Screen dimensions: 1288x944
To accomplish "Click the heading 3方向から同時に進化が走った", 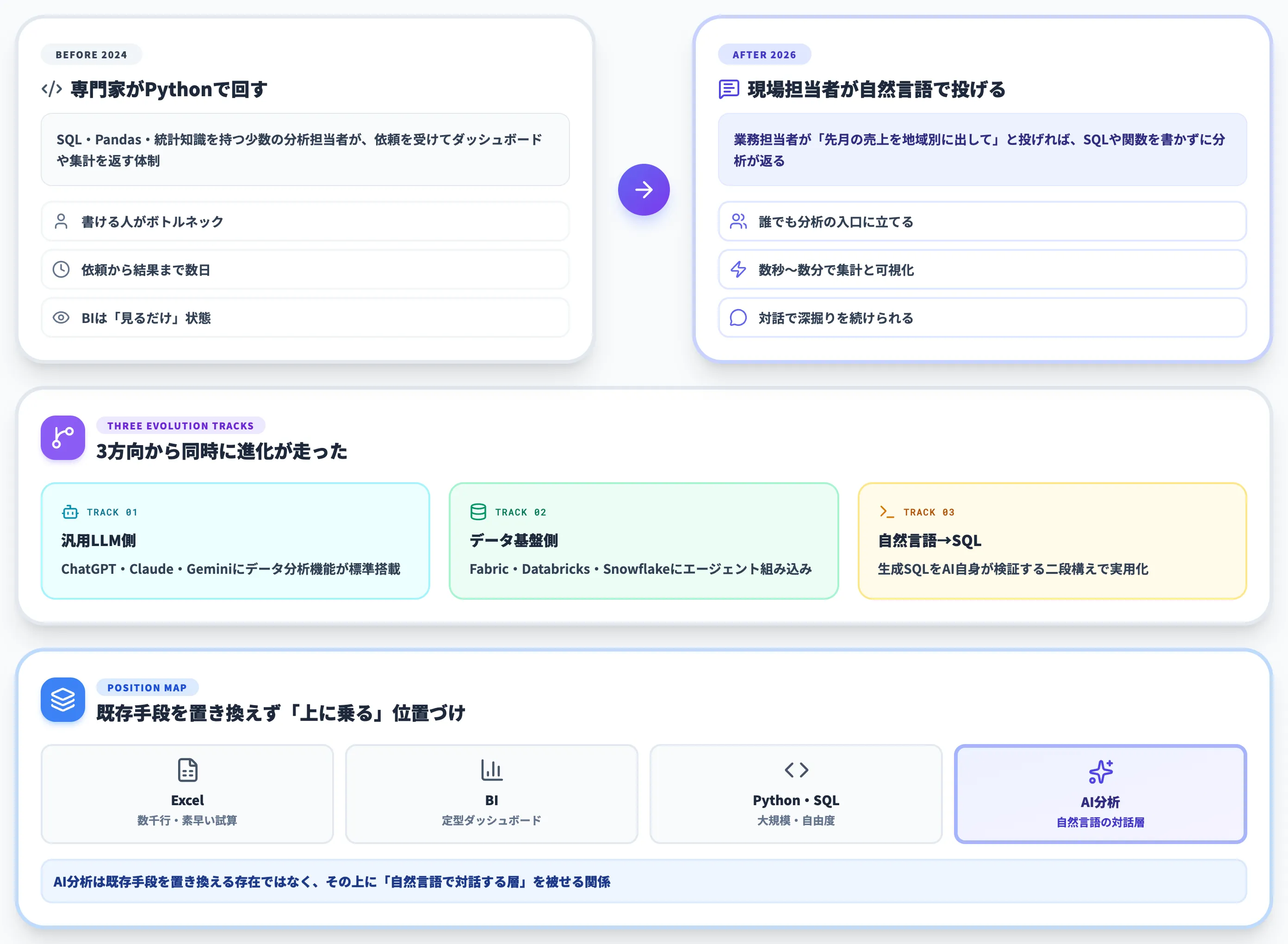I will (222, 452).
